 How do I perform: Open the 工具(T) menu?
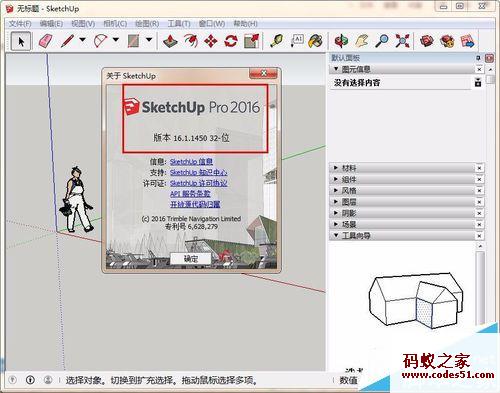coord(179,24)
